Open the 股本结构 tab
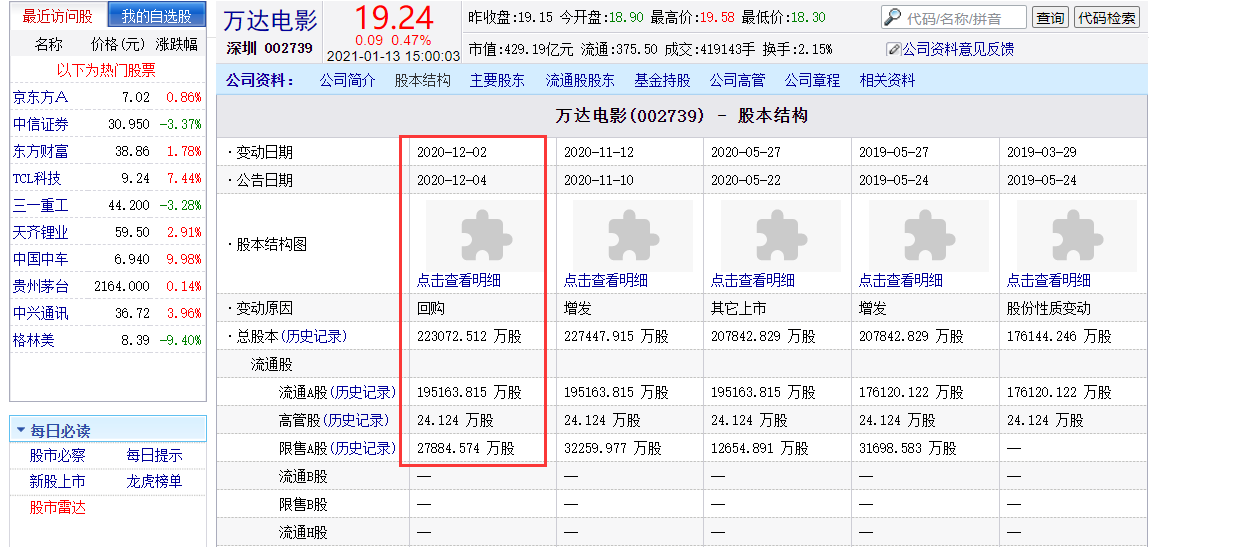 (x=422, y=80)
